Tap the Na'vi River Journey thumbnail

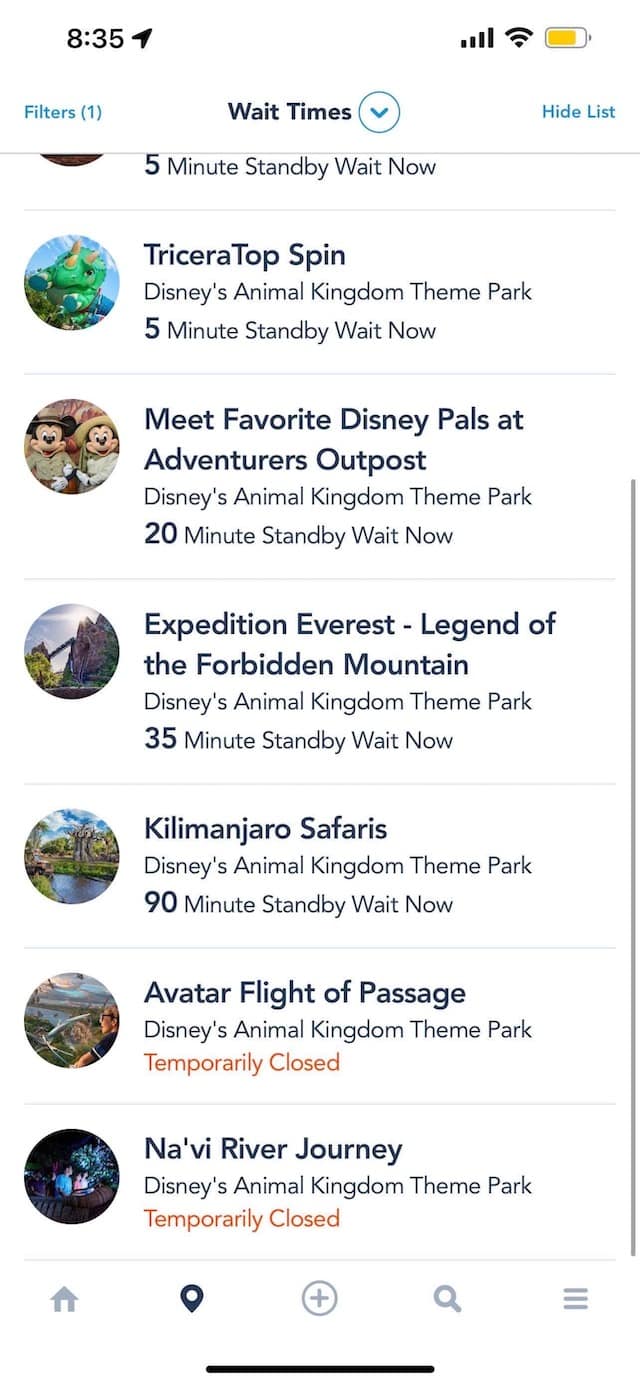click(x=72, y=1176)
